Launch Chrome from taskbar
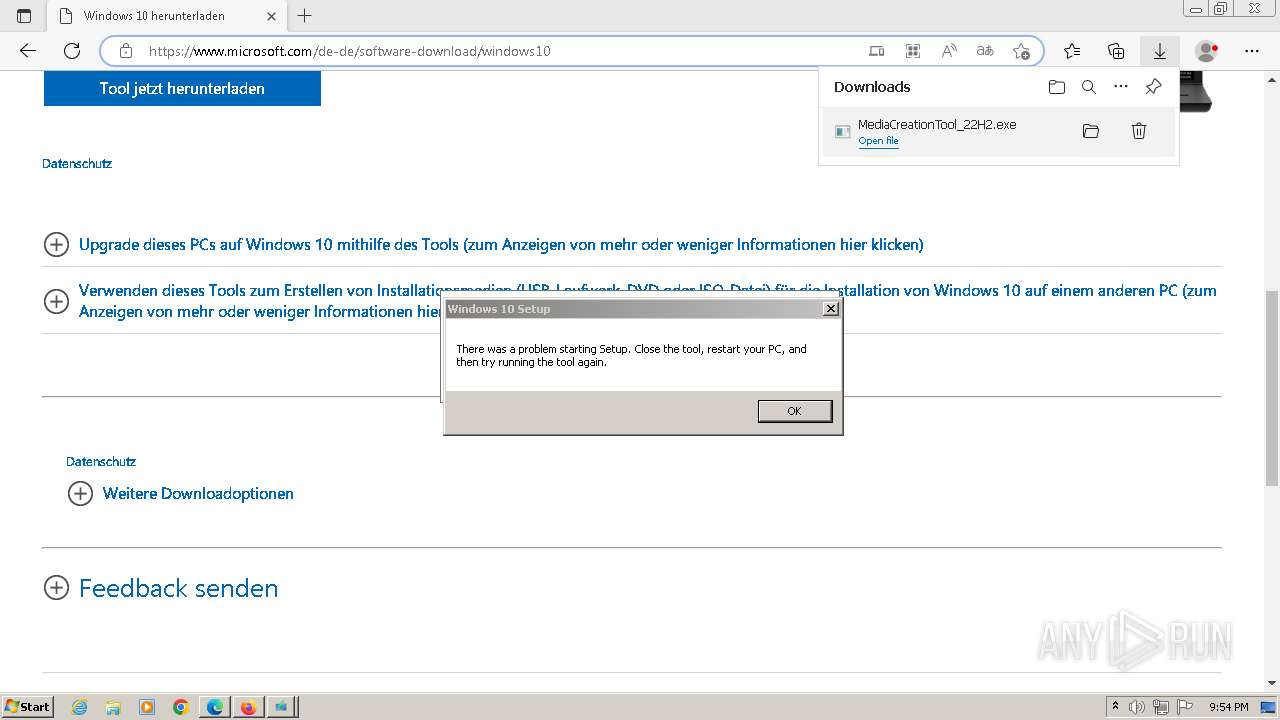Image resolution: width=1280 pixels, height=720 pixels. (x=181, y=707)
